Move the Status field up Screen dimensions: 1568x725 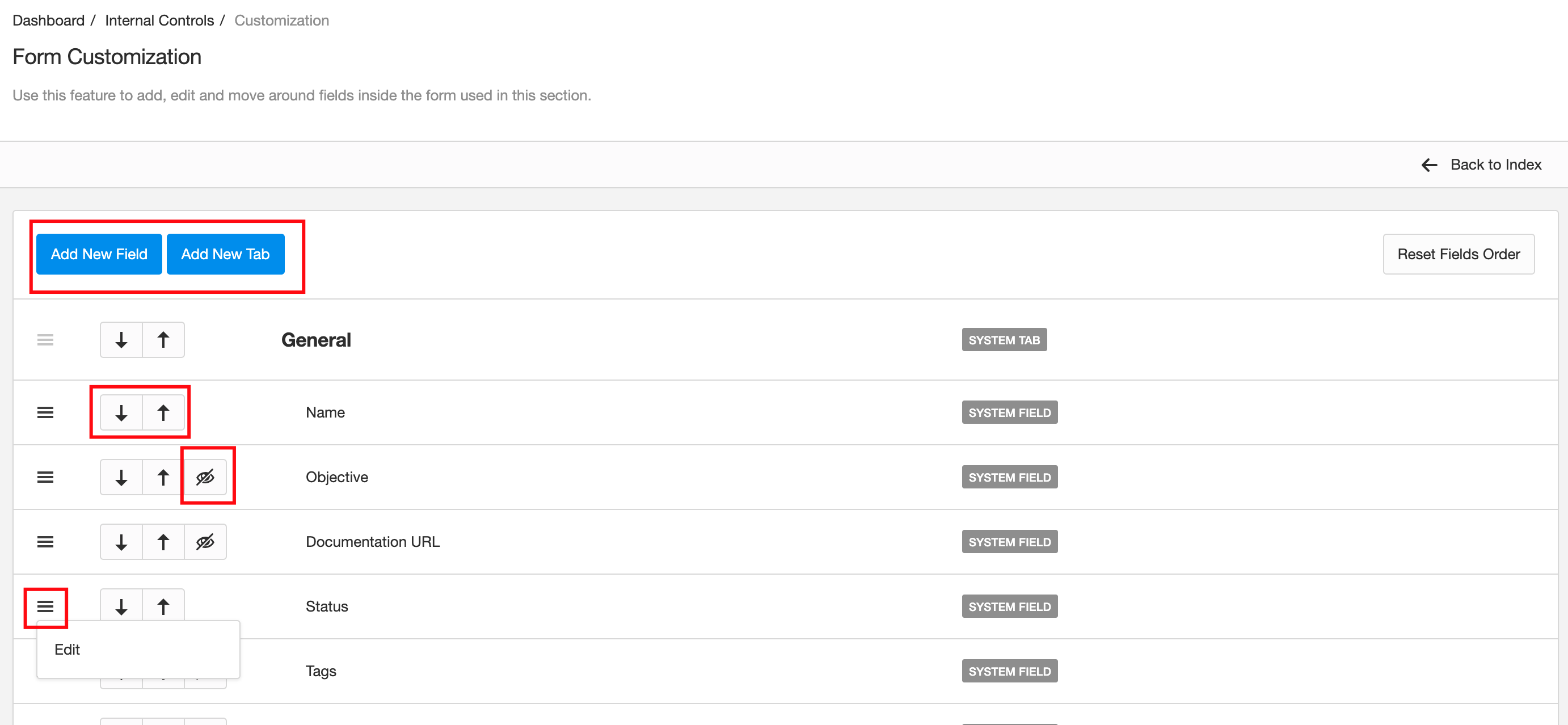[163, 606]
